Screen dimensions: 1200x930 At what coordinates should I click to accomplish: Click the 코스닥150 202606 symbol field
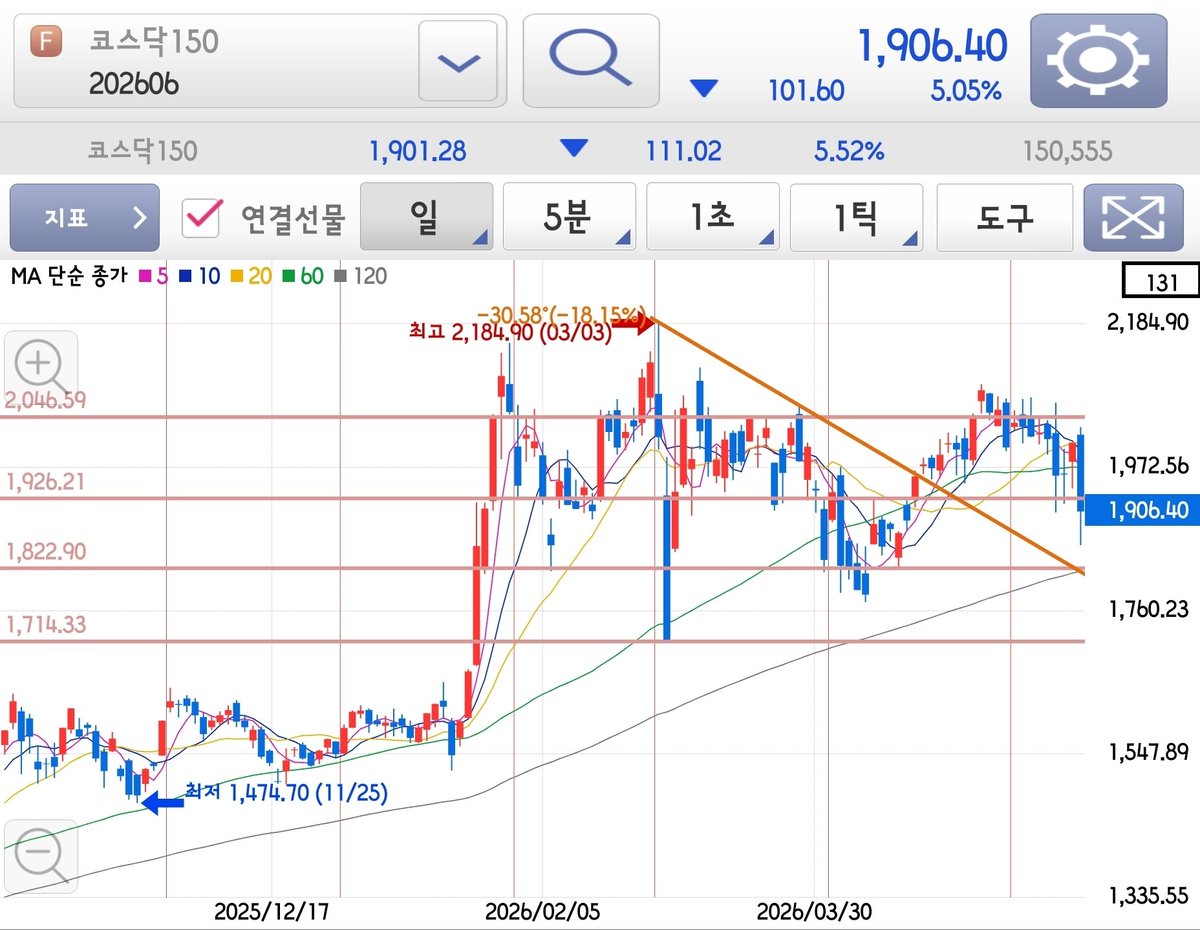tap(260, 61)
